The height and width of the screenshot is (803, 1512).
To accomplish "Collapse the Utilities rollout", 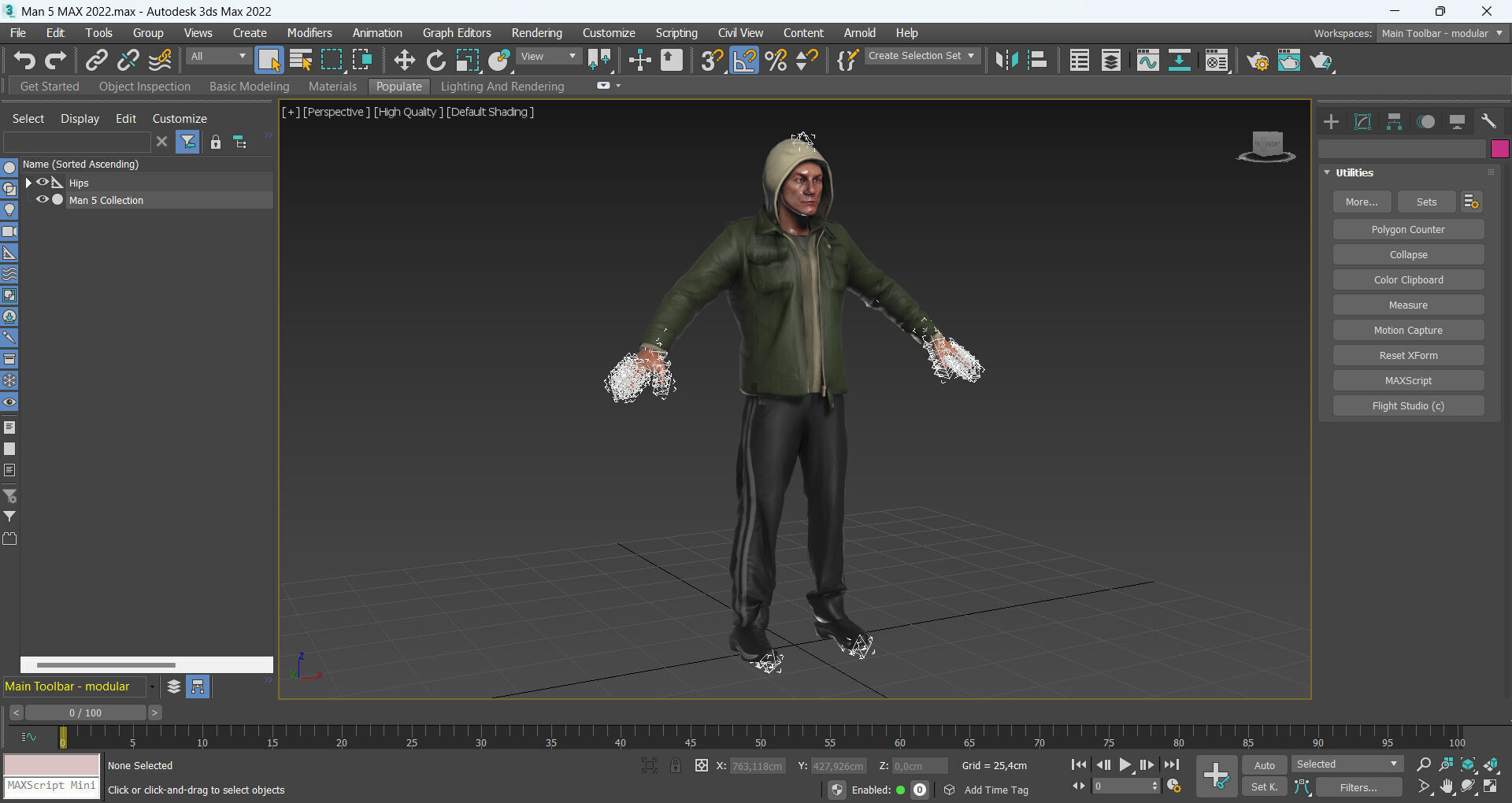I will (x=1327, y=172).
